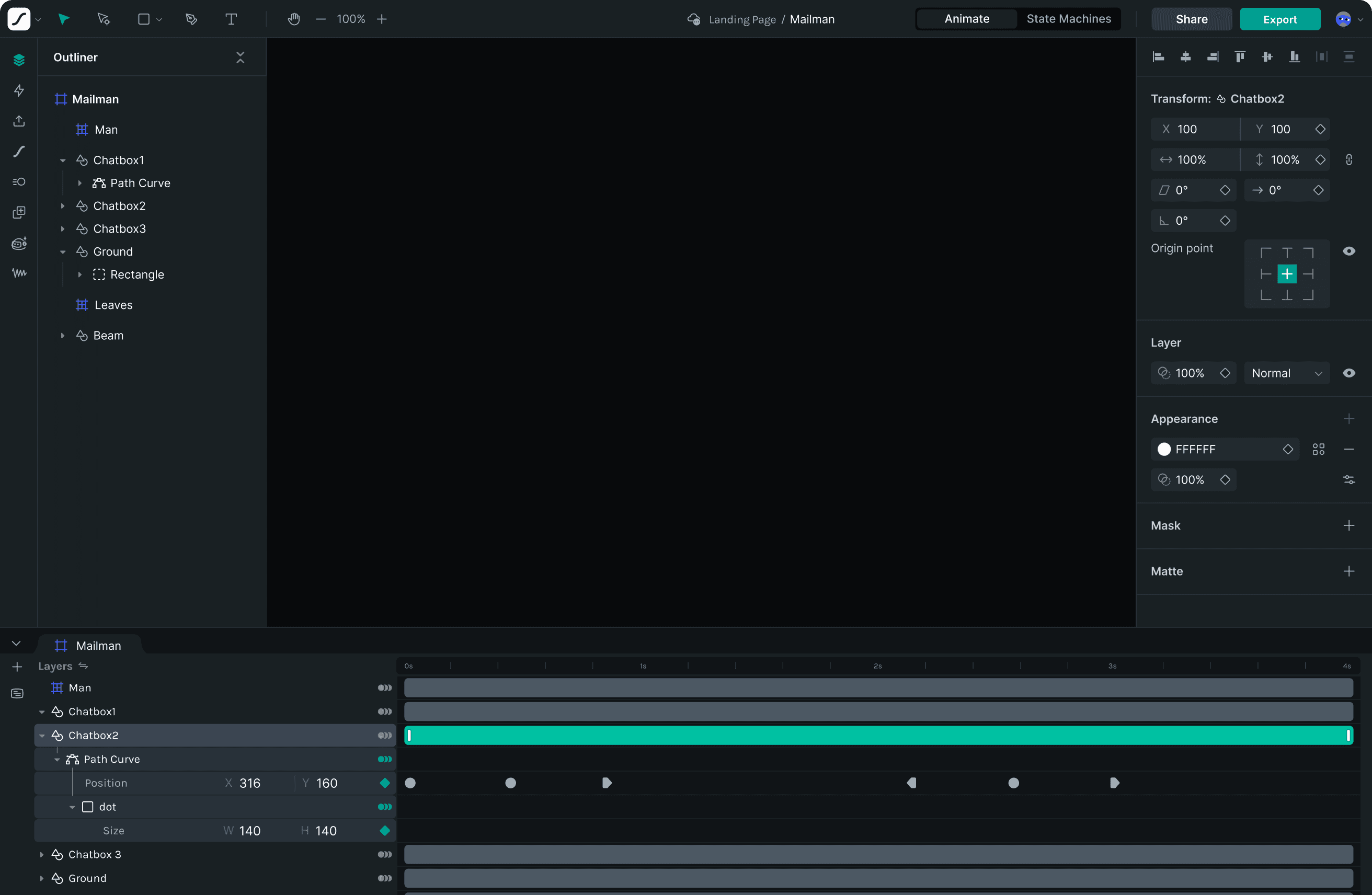Open the blend mode Normal dropdown
Viewport: 1372px width, 895px height.
1287,373
